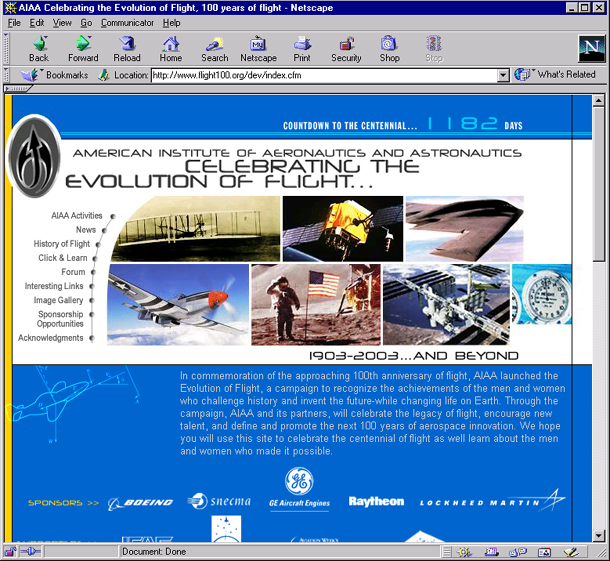Viewport: 610px width, 561px height.
Task: Print the page with Print icon
Action: click(x=302, y=44)
